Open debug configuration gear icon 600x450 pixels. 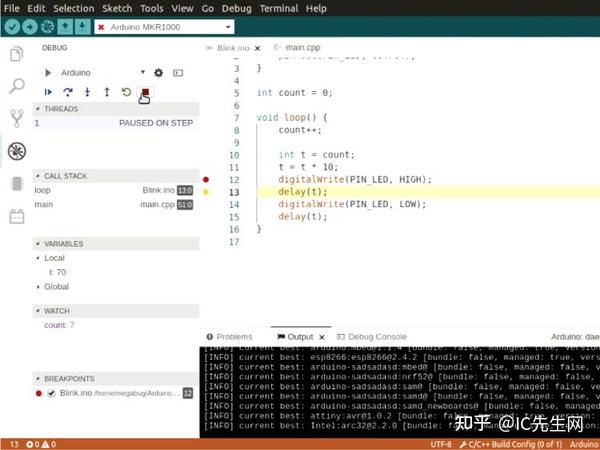[158, 73]
